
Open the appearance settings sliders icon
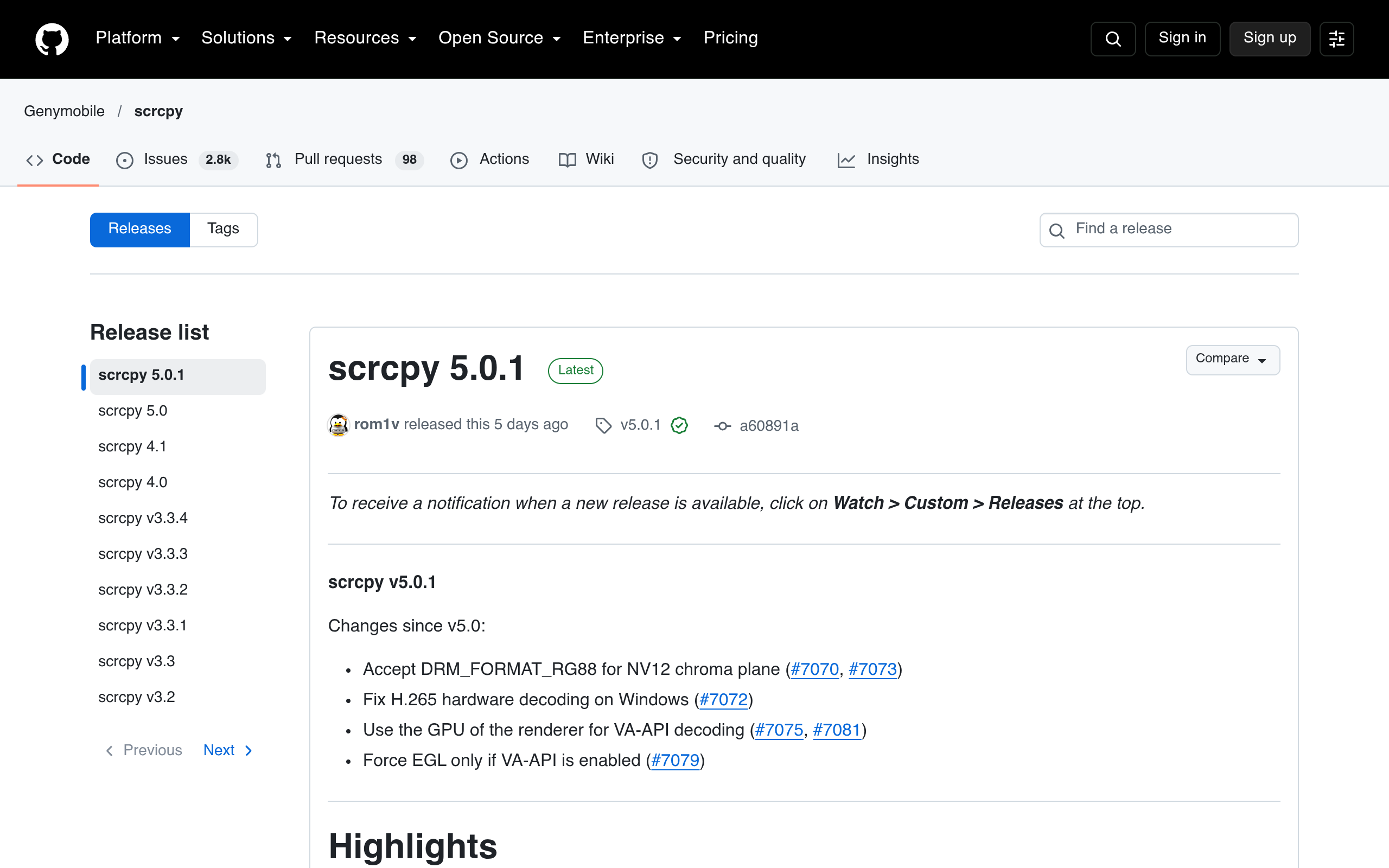[1337, 39]
